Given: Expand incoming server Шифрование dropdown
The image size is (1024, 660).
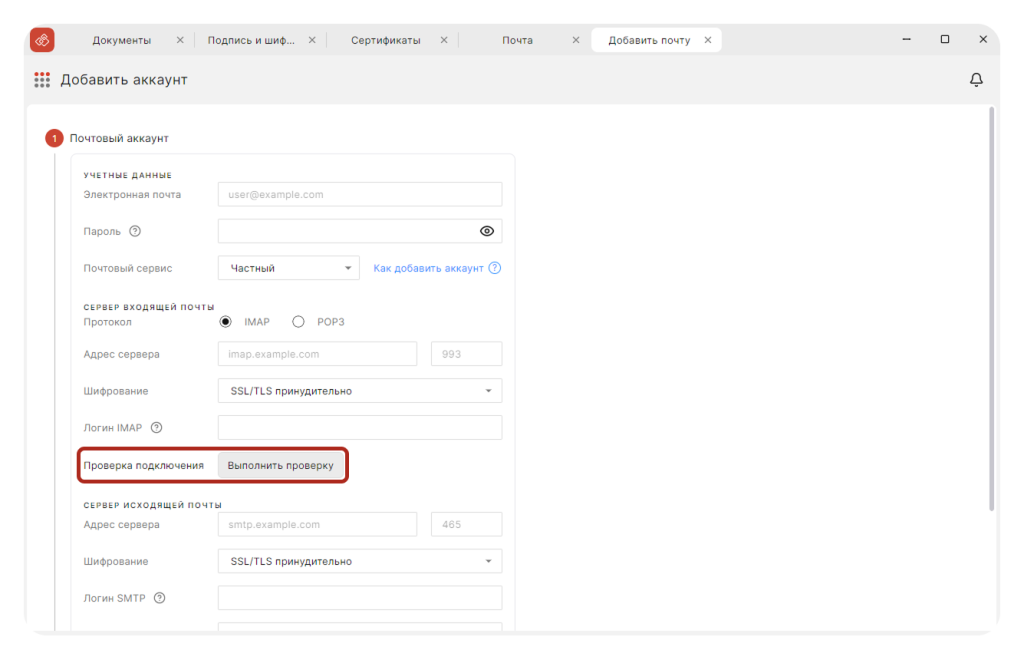Looking at the screenshot, I should 359,391.
